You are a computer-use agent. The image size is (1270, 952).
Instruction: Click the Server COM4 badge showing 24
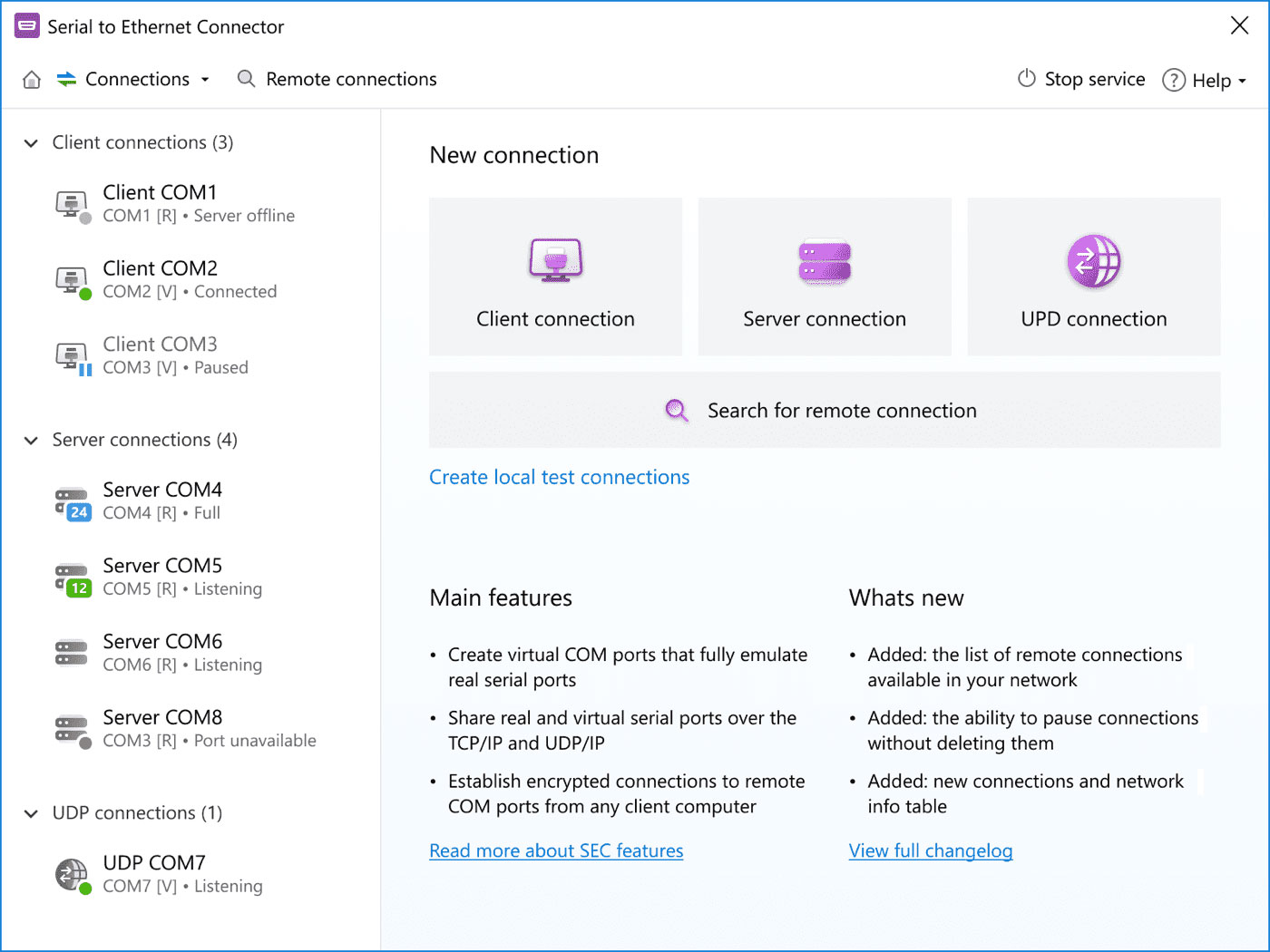click(x=78, y=513)
